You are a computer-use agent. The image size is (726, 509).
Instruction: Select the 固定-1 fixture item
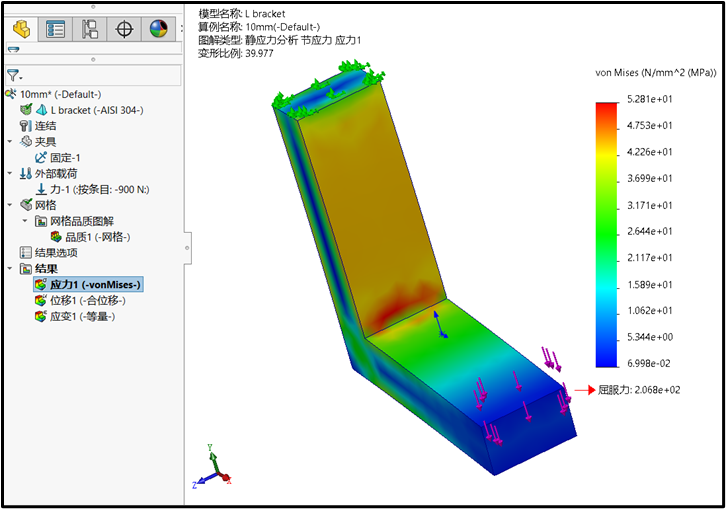67,158
